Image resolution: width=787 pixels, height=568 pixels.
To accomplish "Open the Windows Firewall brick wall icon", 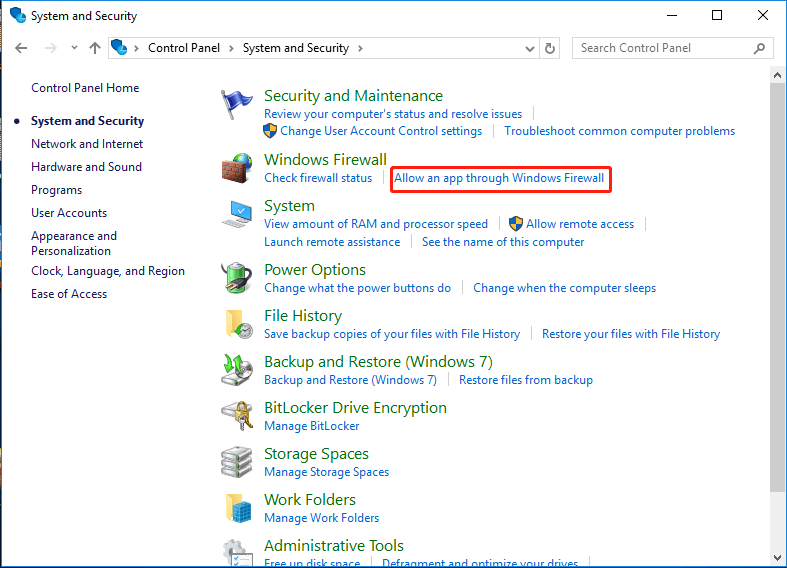I will click(237, 168).
